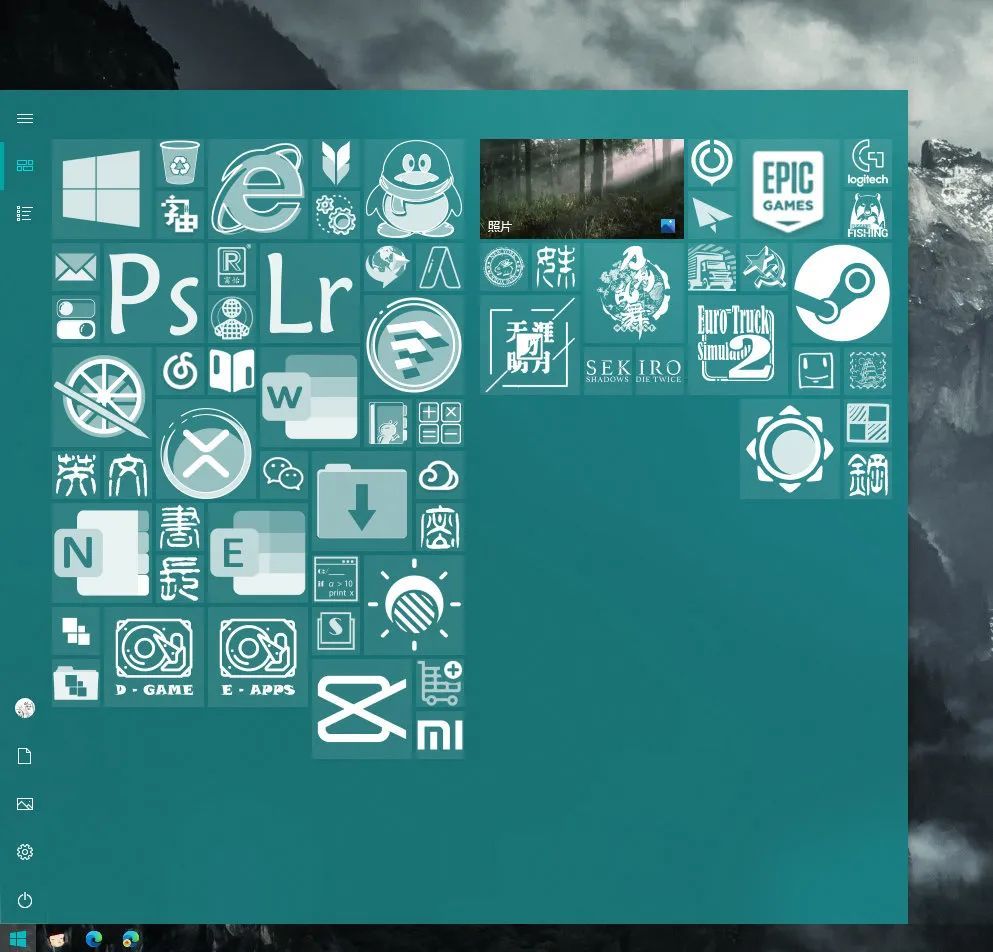Open the Photoshop (Ps) tile
This screenshot has height=952, width=993.
[x=155, y=293]
